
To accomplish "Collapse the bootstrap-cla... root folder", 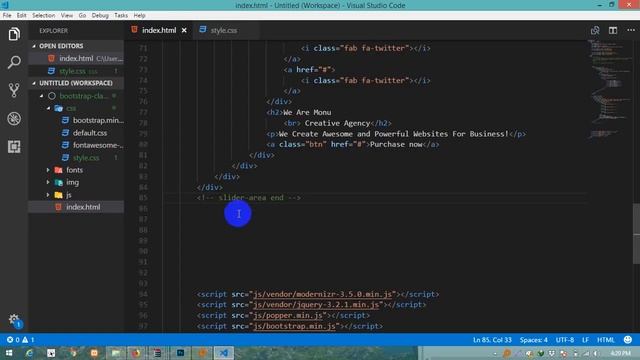I will coord(76,96).
